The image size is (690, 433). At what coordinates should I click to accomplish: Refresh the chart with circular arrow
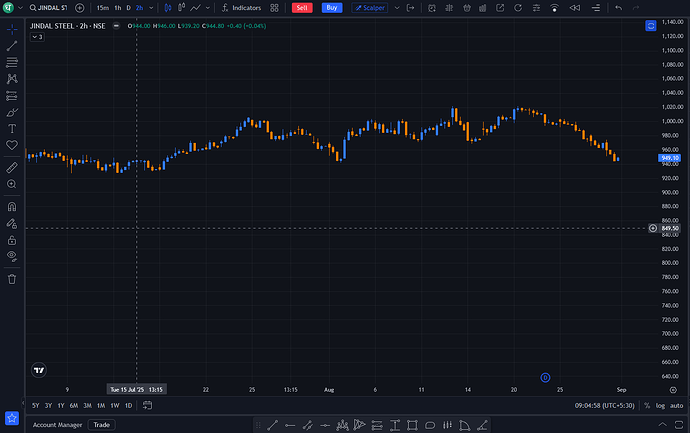coord(518,8)
